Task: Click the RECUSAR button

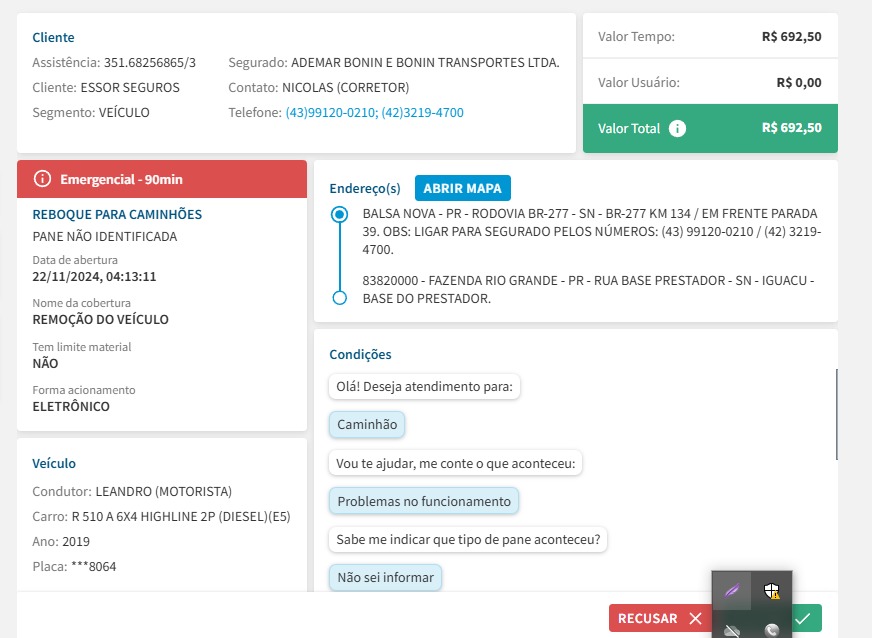Action: [x=660, y=618]
